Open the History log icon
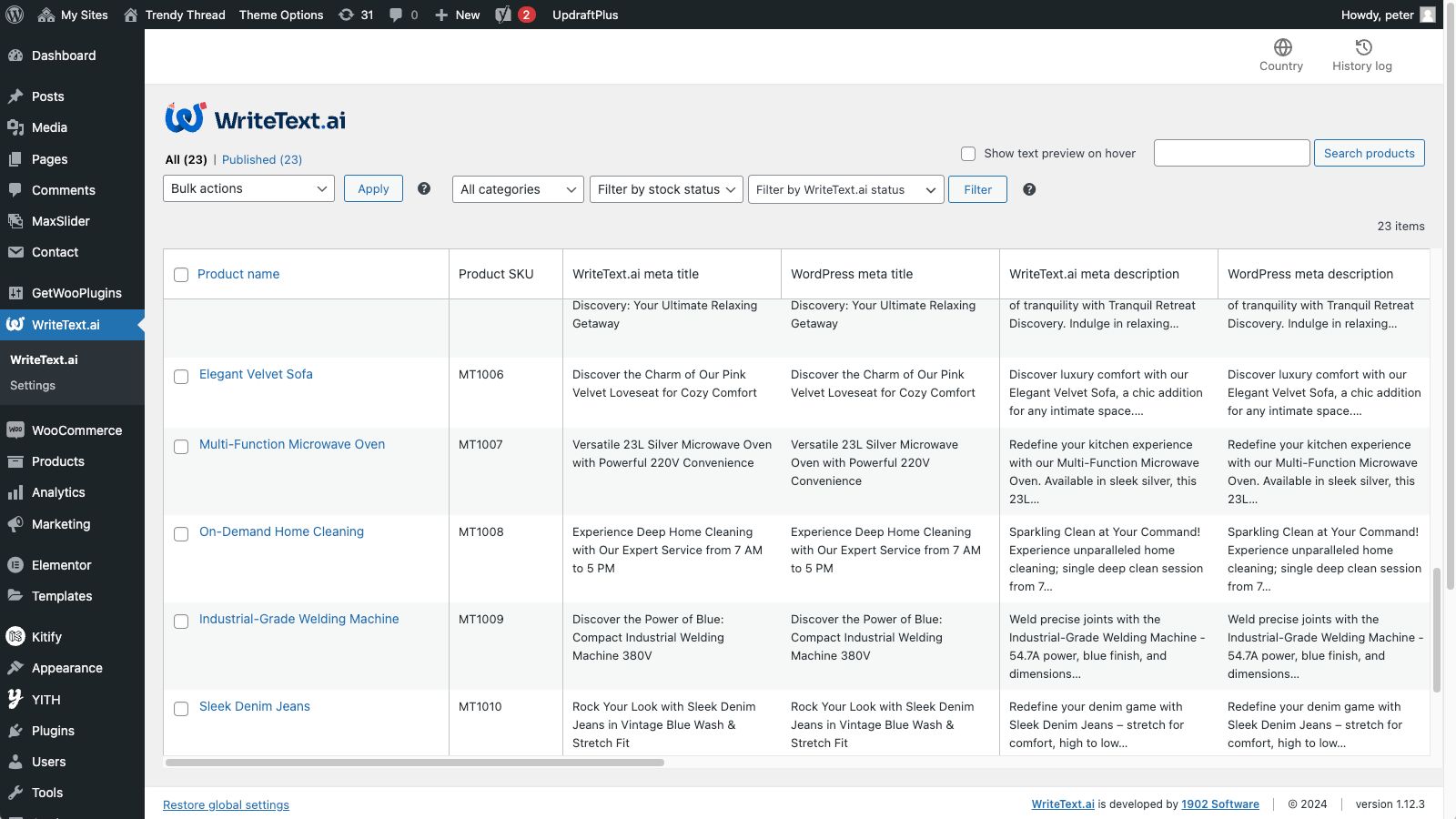 coord(1362,48)
